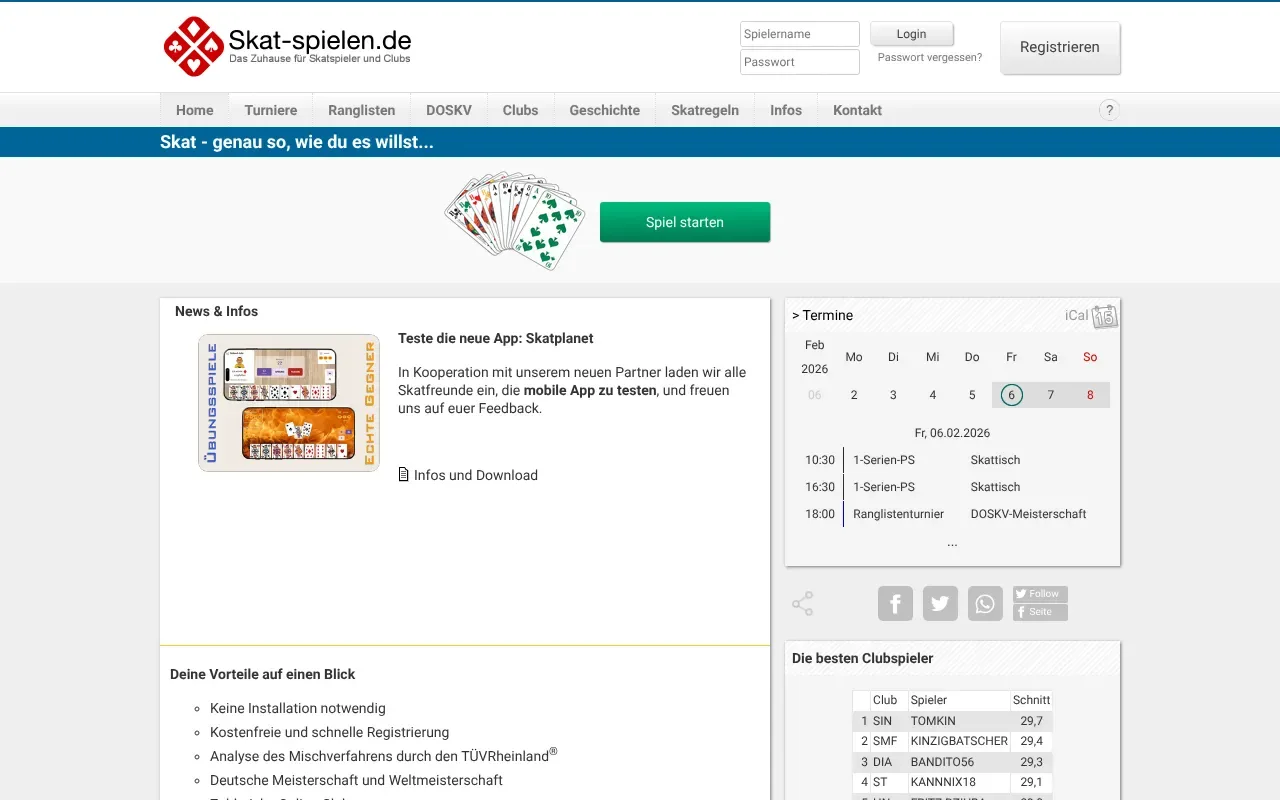Open the Ranglisten navigation entry
Image resolution: width=1280 pixels, height=800 pixels.
[x=361, y=110]
